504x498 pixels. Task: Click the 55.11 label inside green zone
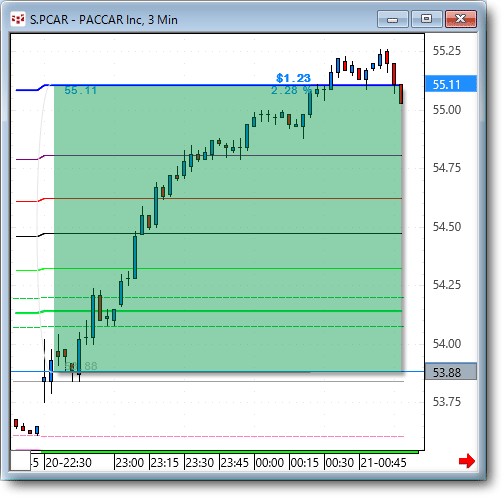[x=80, y=90]
